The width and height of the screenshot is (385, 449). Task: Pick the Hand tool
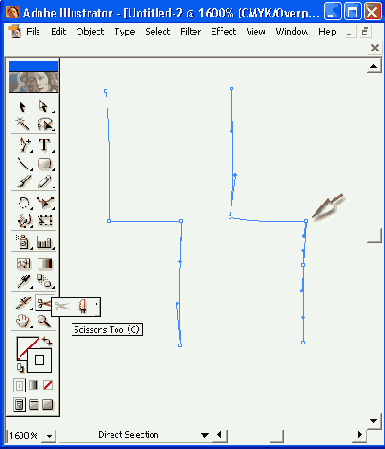coord(23,321)
